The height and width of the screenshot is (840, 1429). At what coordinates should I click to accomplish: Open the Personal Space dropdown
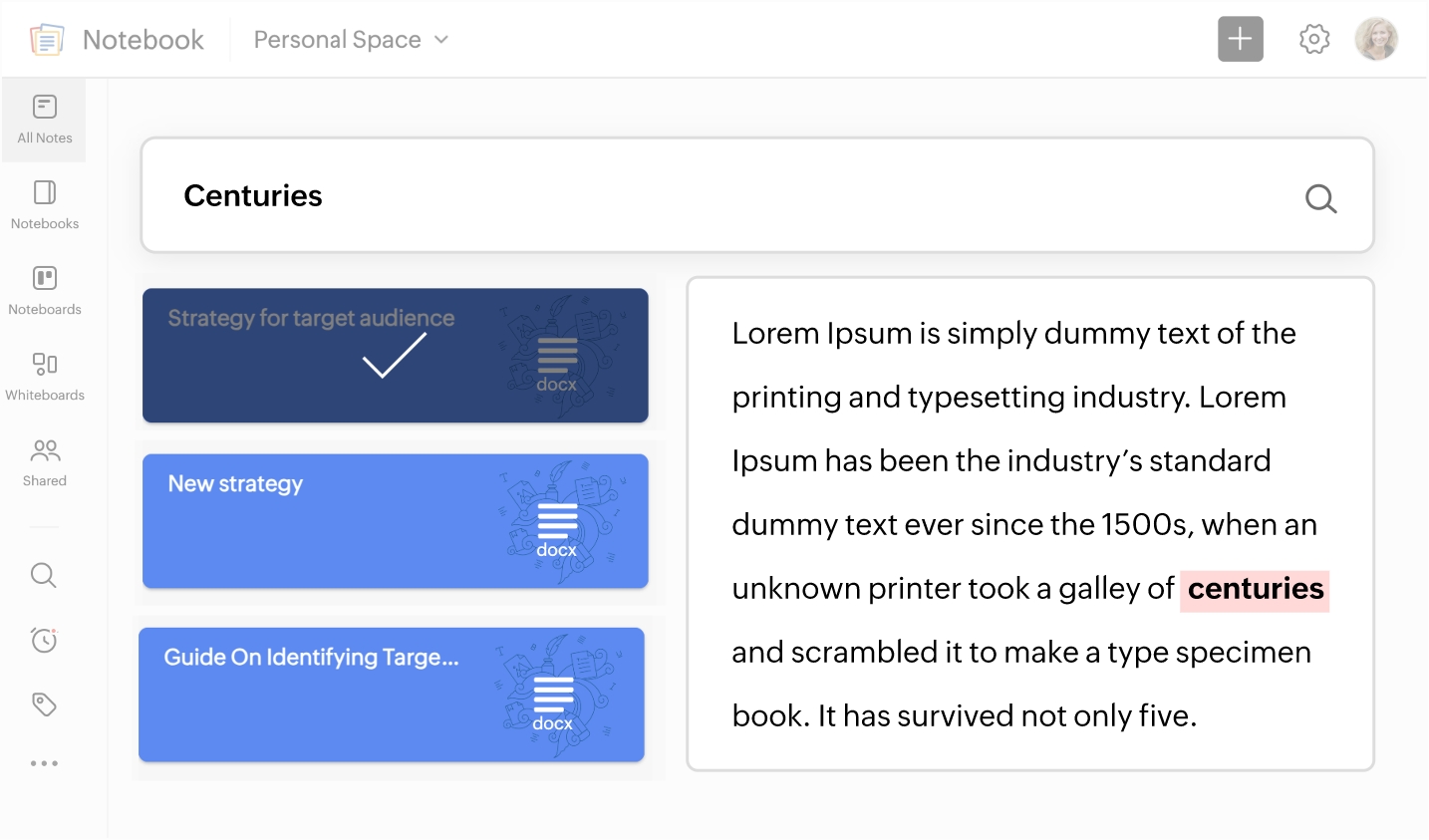pyautogui.click(x=351, y=40)
